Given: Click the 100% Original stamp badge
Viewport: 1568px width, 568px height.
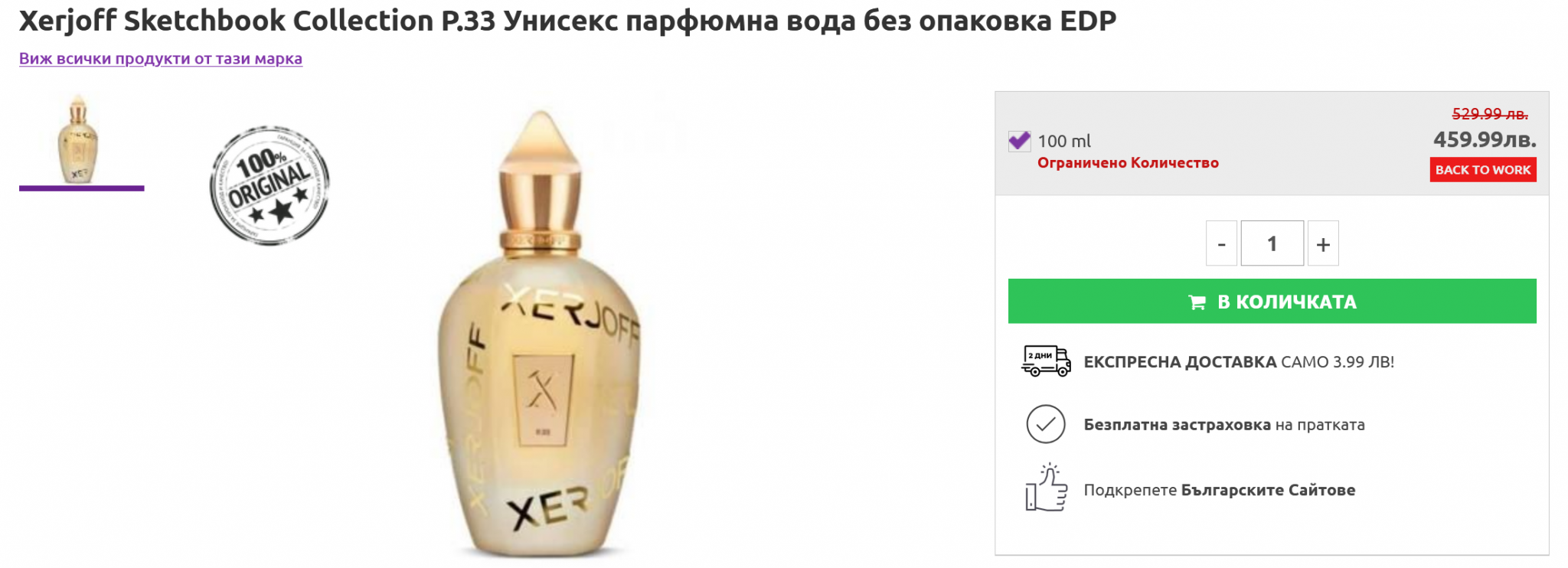Looking at the screenshot, I should coord(269,186).
